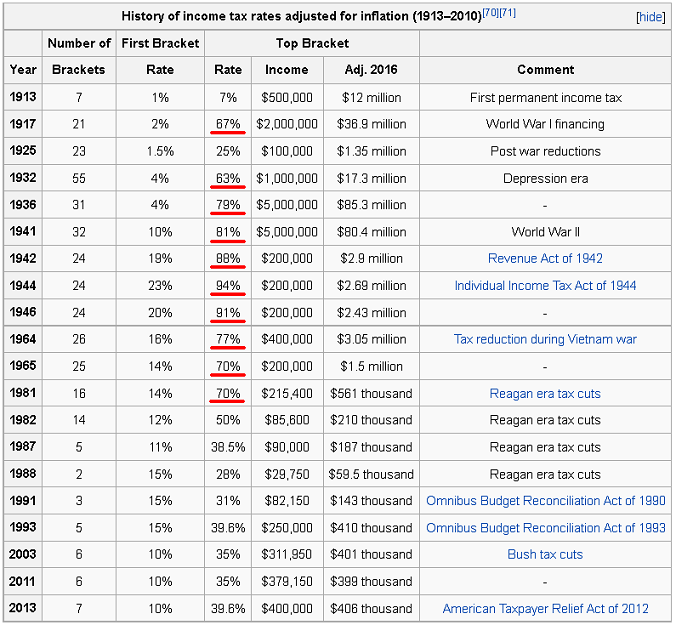Select the Depression era comment

pos(545,178)
